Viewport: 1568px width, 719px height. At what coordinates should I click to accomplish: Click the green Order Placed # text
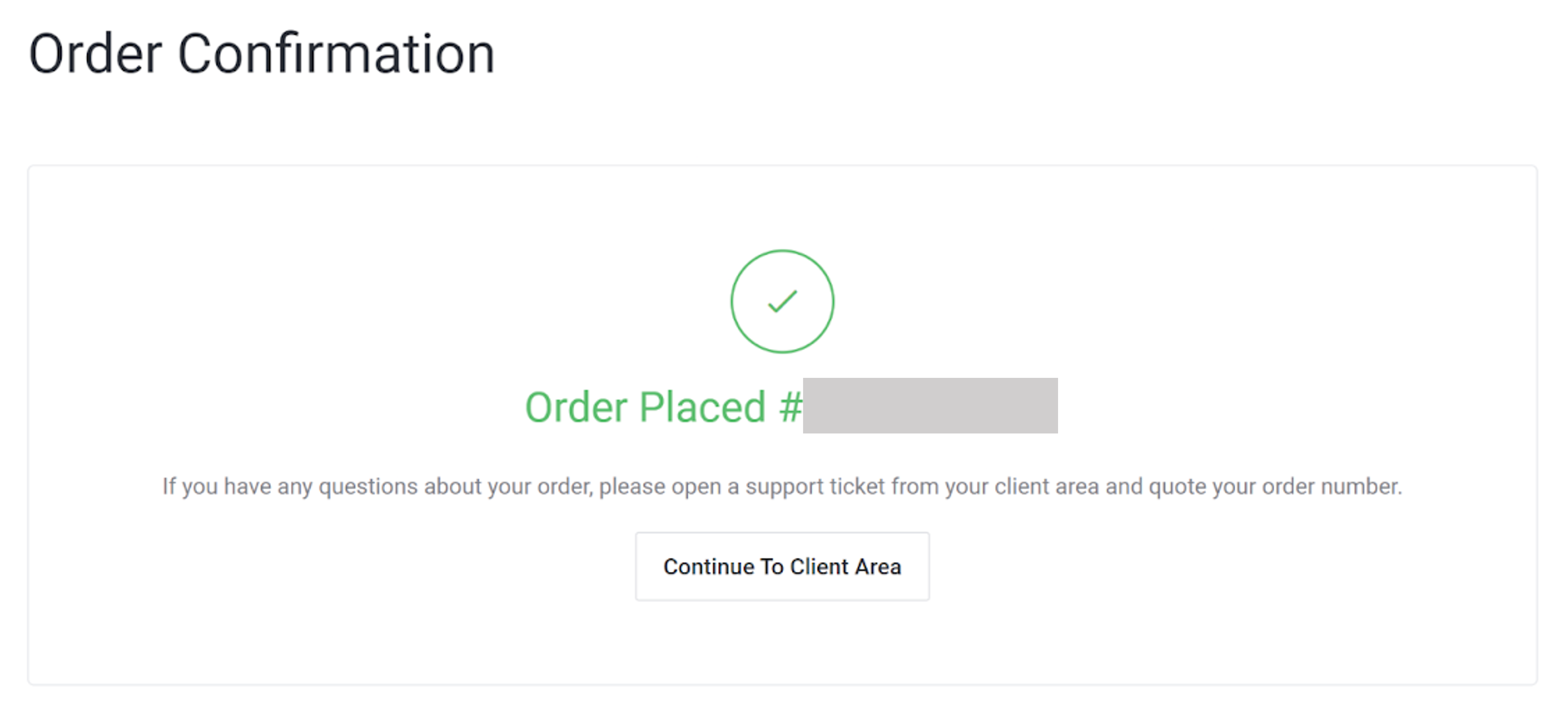click(x=664, y=406)
